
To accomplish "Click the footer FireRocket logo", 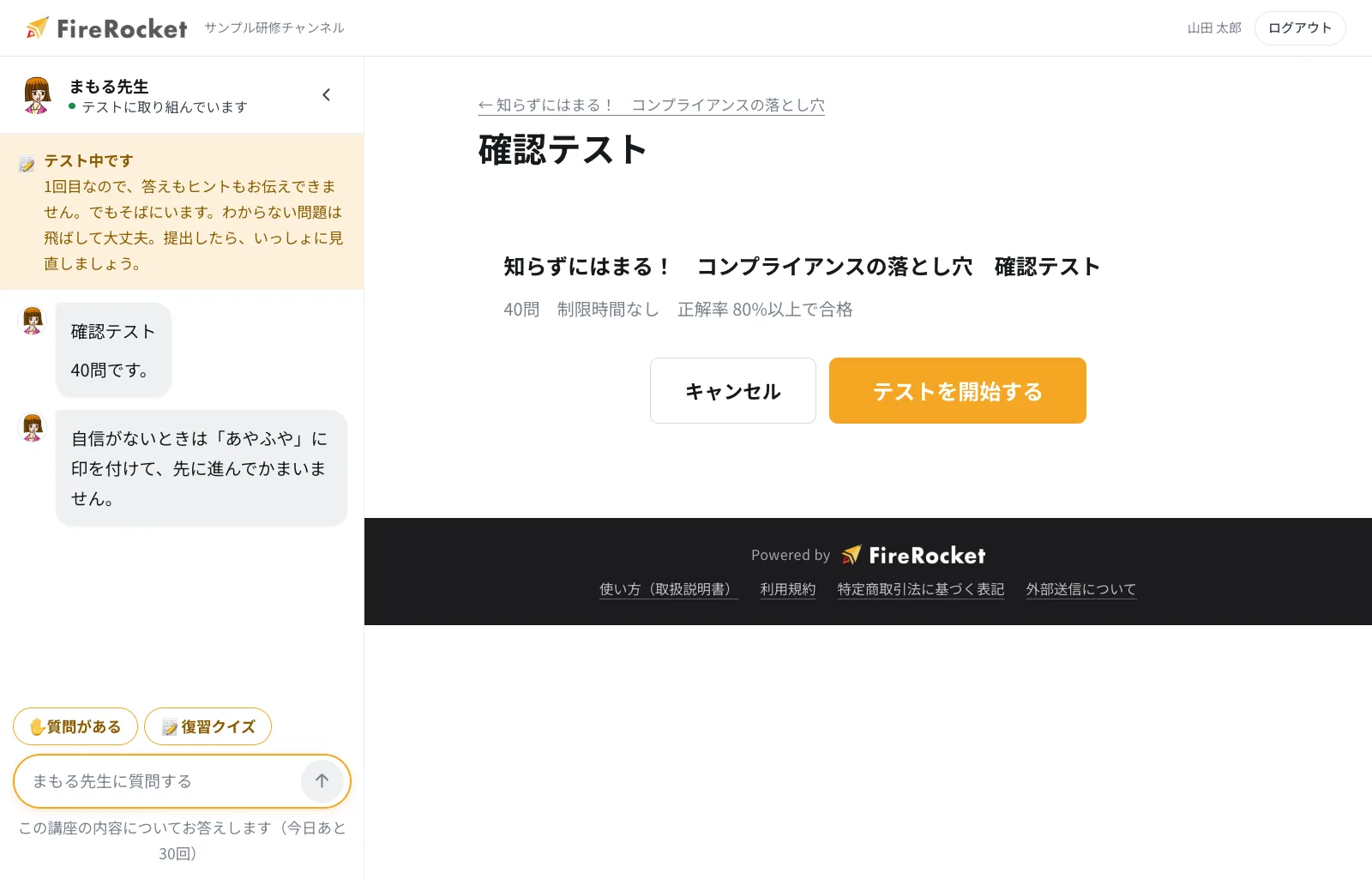I will (913, 556).
